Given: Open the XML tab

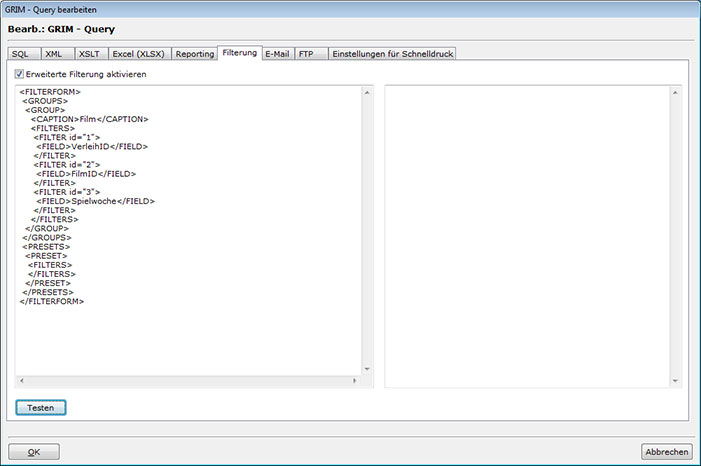Looking at the screenshot, I should pyautogui.click(x=53, y=53).
